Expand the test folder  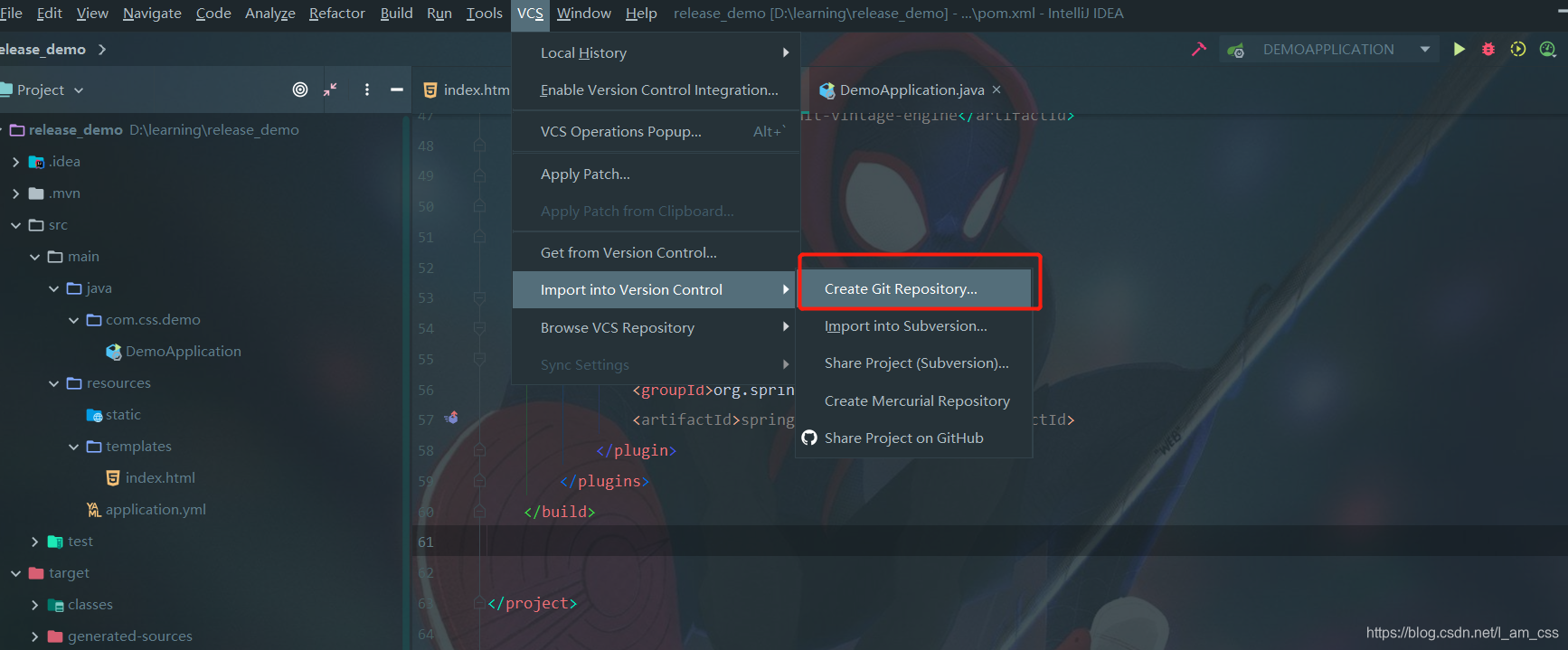(x=34, y=542)
